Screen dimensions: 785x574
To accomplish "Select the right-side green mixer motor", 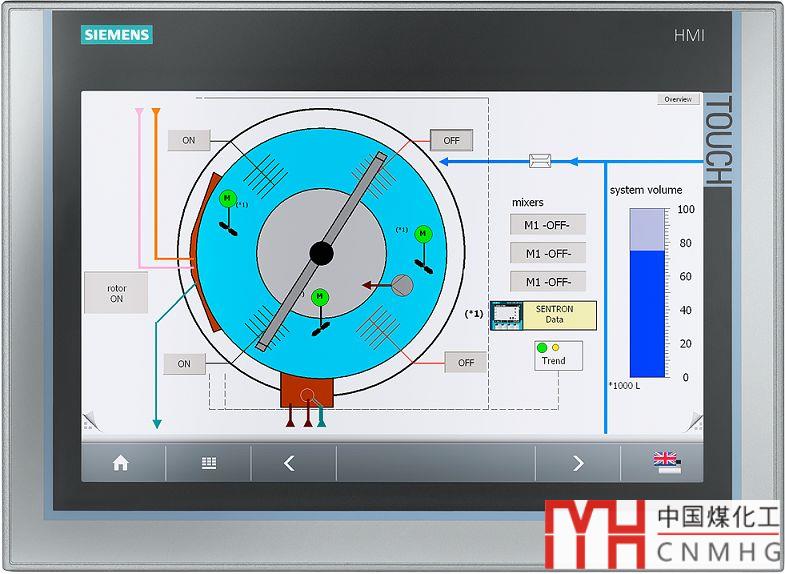I will pyautogui.click(x=422, y=234).
